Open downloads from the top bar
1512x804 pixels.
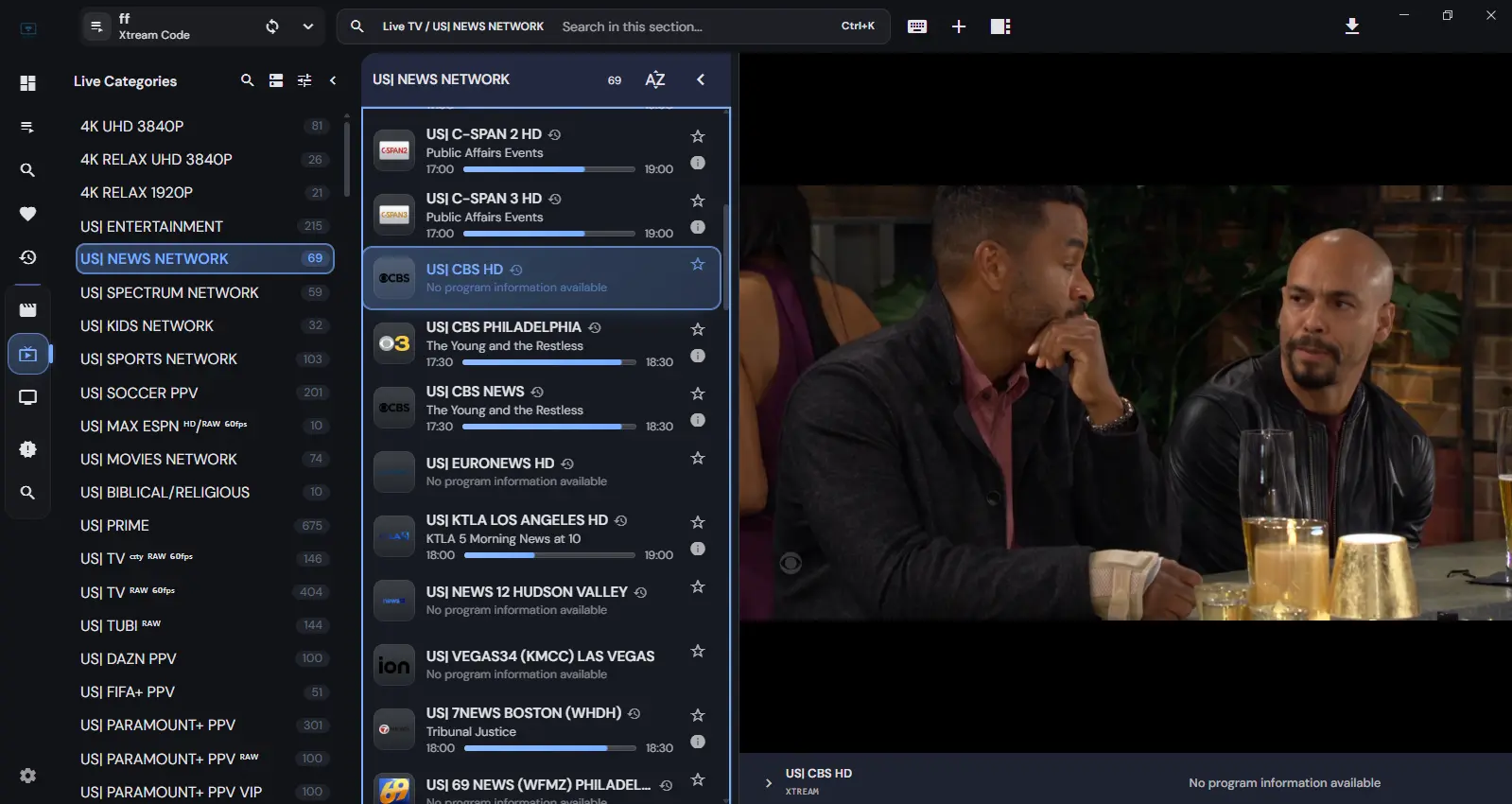[x=1352, y=26]
